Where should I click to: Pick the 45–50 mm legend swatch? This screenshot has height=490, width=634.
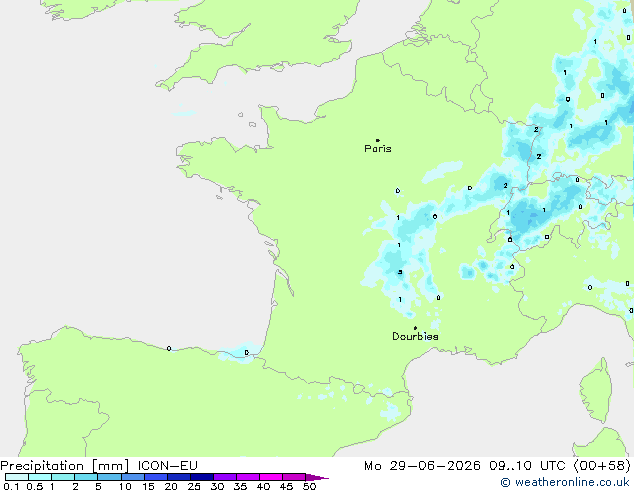pyautogui.click(x=294, y=477)
